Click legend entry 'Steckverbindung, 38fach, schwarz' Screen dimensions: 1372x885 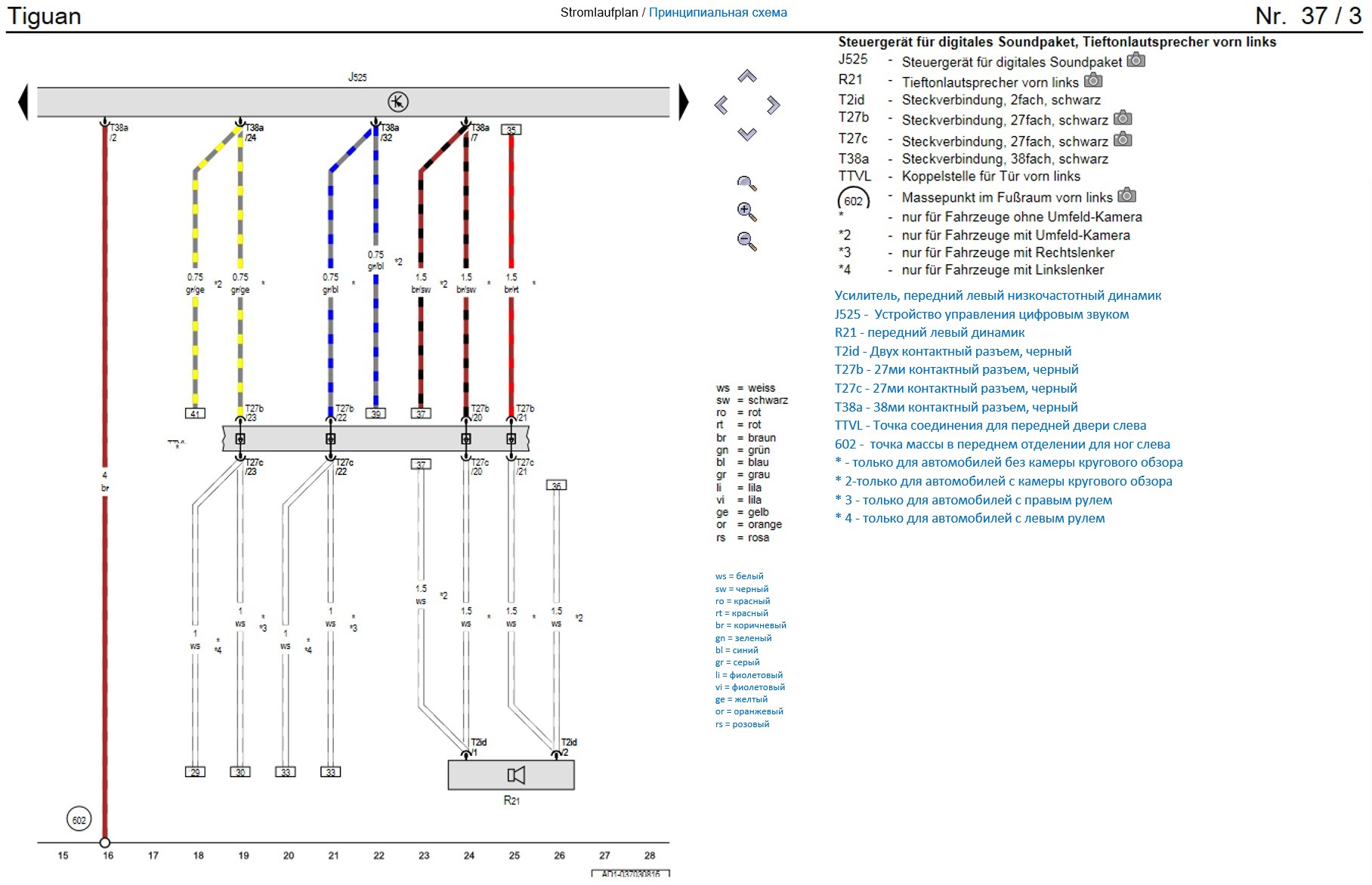pos(1004,159)
